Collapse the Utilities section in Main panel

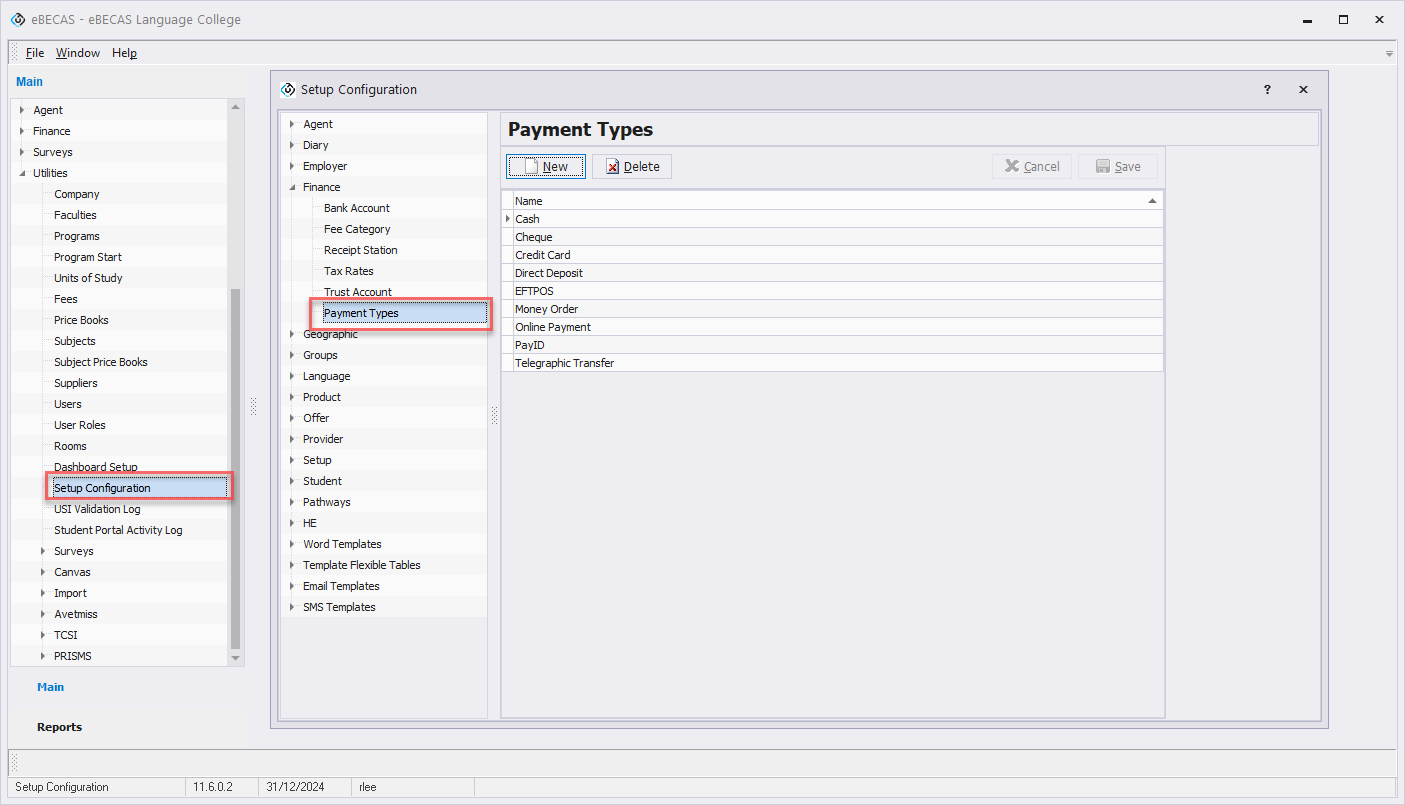pyautogui.click(x=22, y=173)
